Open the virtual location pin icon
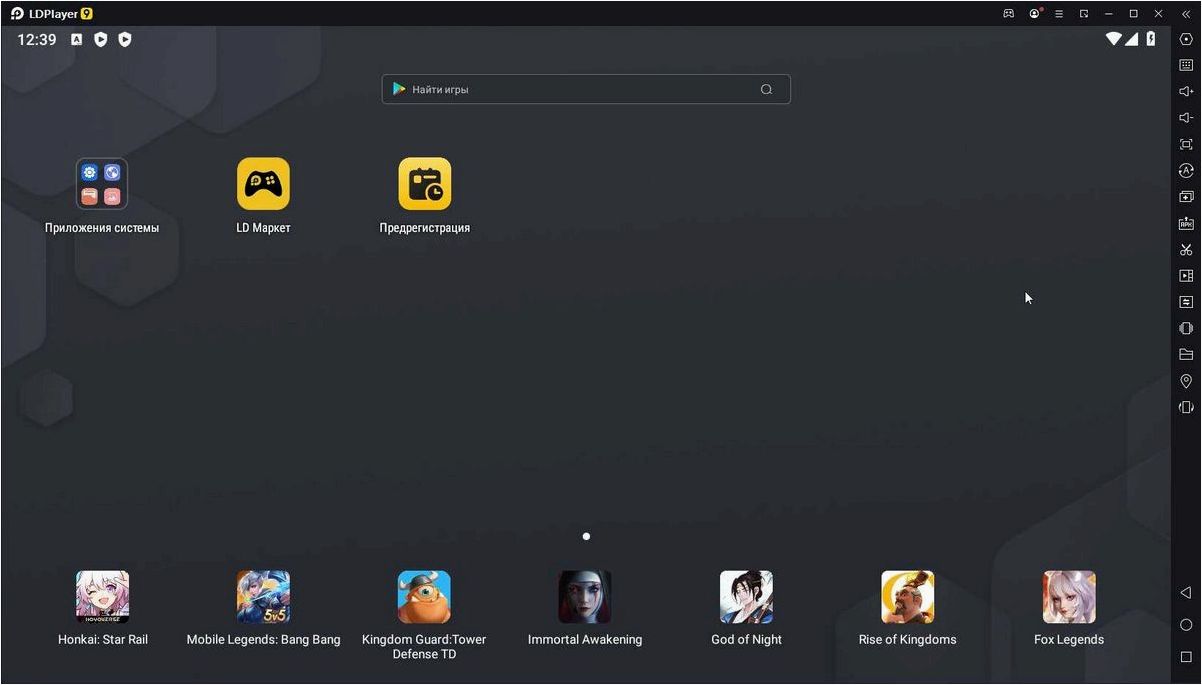 click(x=1186, y=381)
